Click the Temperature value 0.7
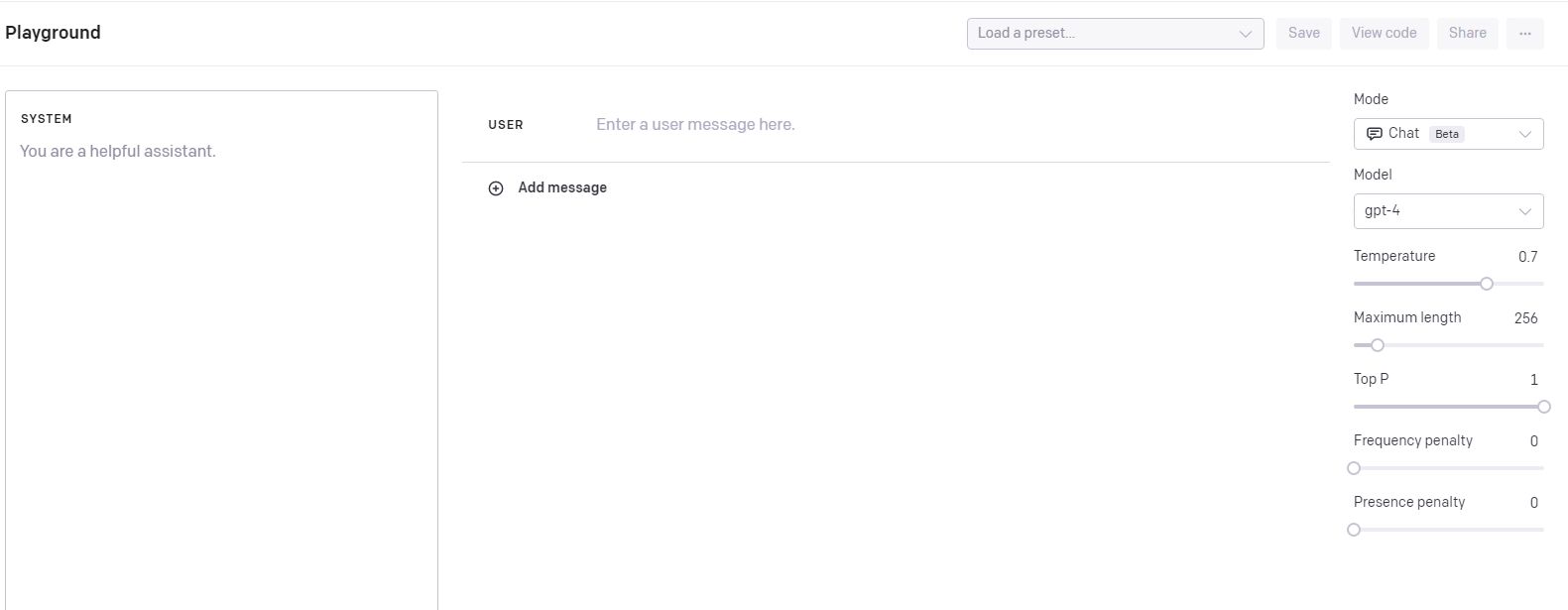The width and height of the screenshot is (1568, 610). tap(1527, 257)
